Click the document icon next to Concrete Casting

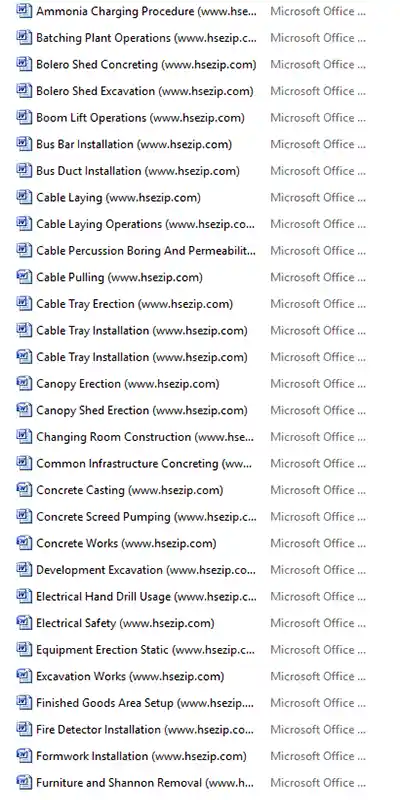pyautogui.click(x=24, y=489)
